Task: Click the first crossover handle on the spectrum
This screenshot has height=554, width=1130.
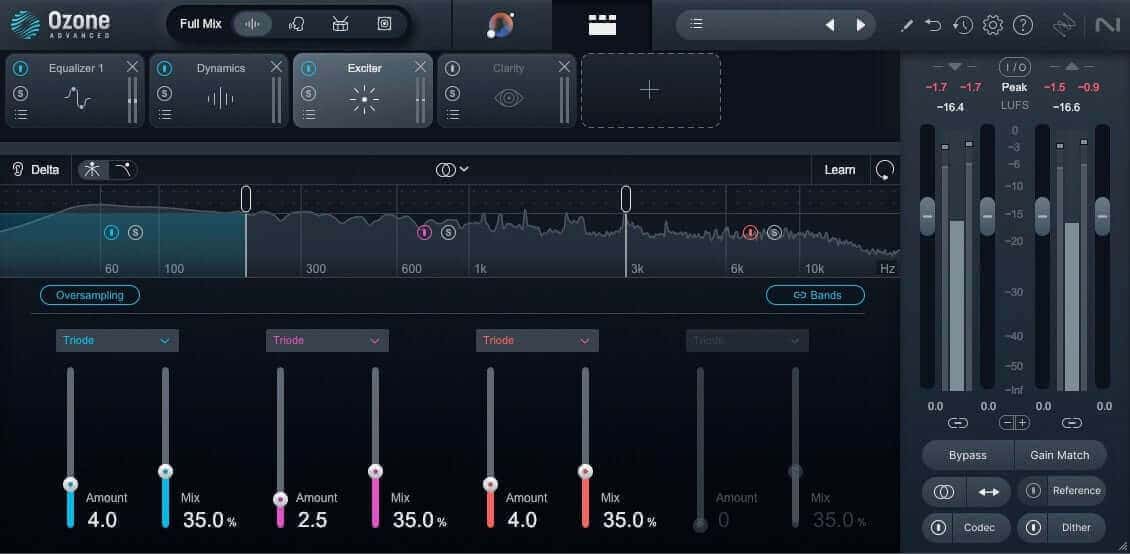Action: coord(246,199)
